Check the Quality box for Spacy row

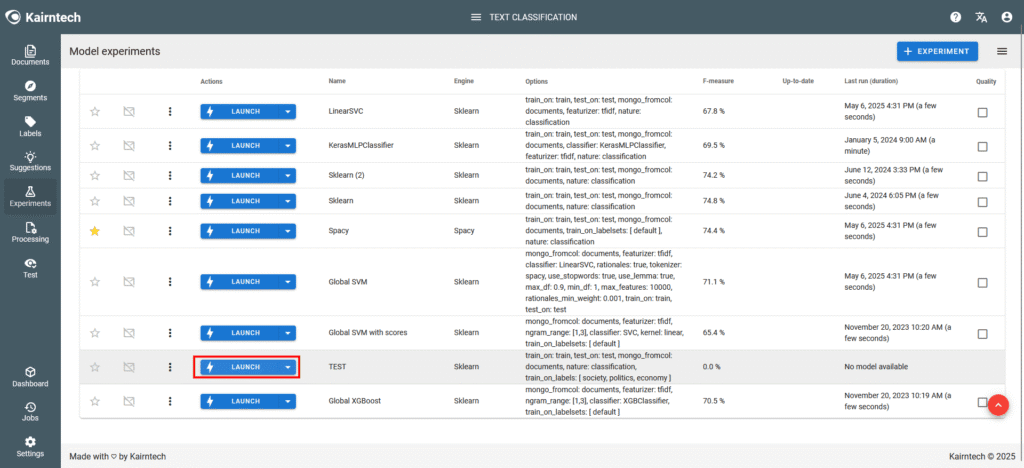[x=982, y=232]
